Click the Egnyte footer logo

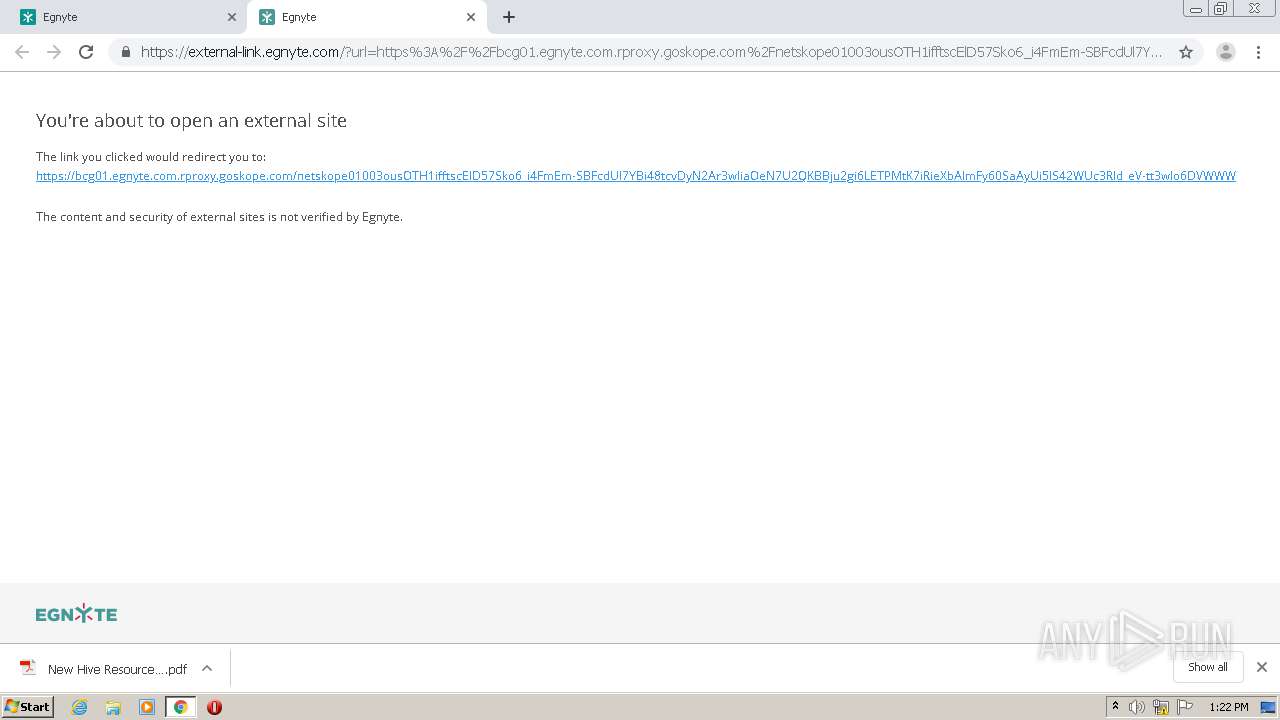[76, 614]
